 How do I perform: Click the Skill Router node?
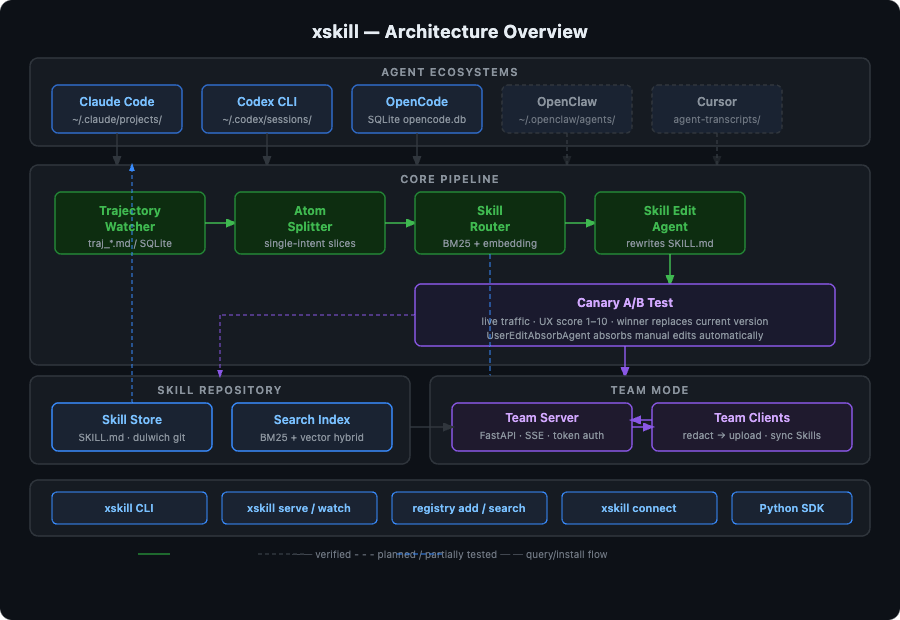click(490, 223)
